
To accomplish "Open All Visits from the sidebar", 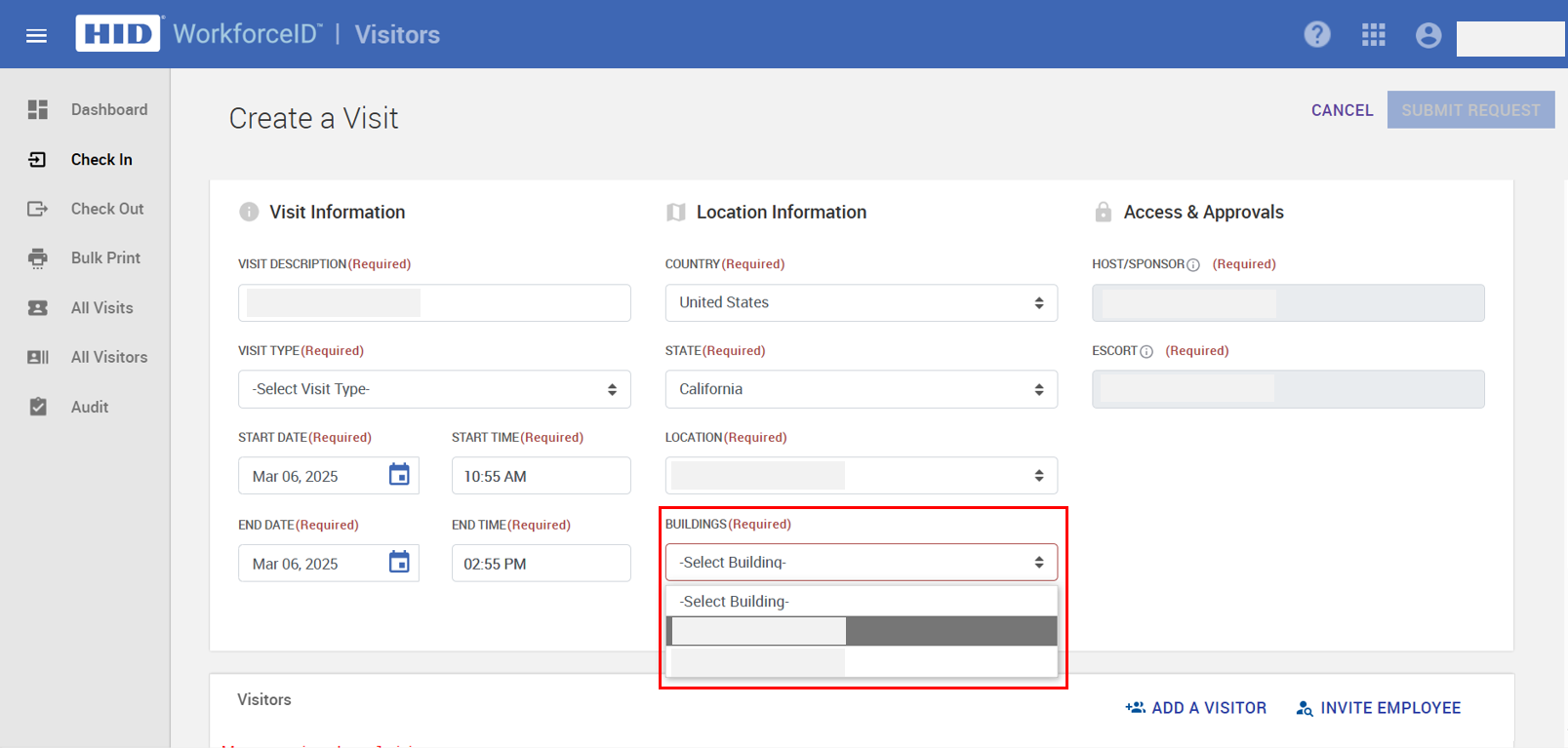I will [x=101, y=308].
